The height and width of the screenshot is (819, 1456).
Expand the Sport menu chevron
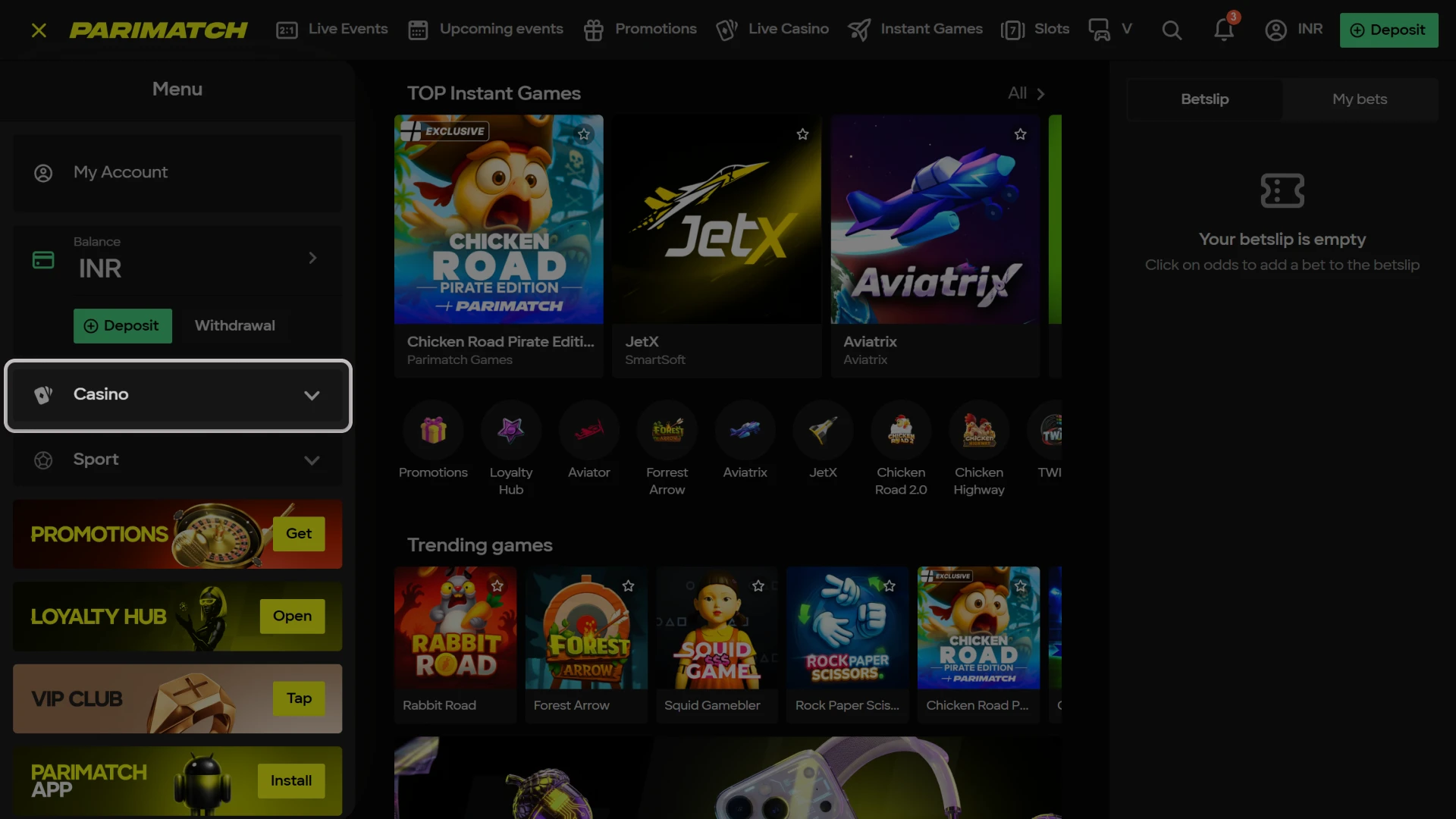tap(312, 460)
